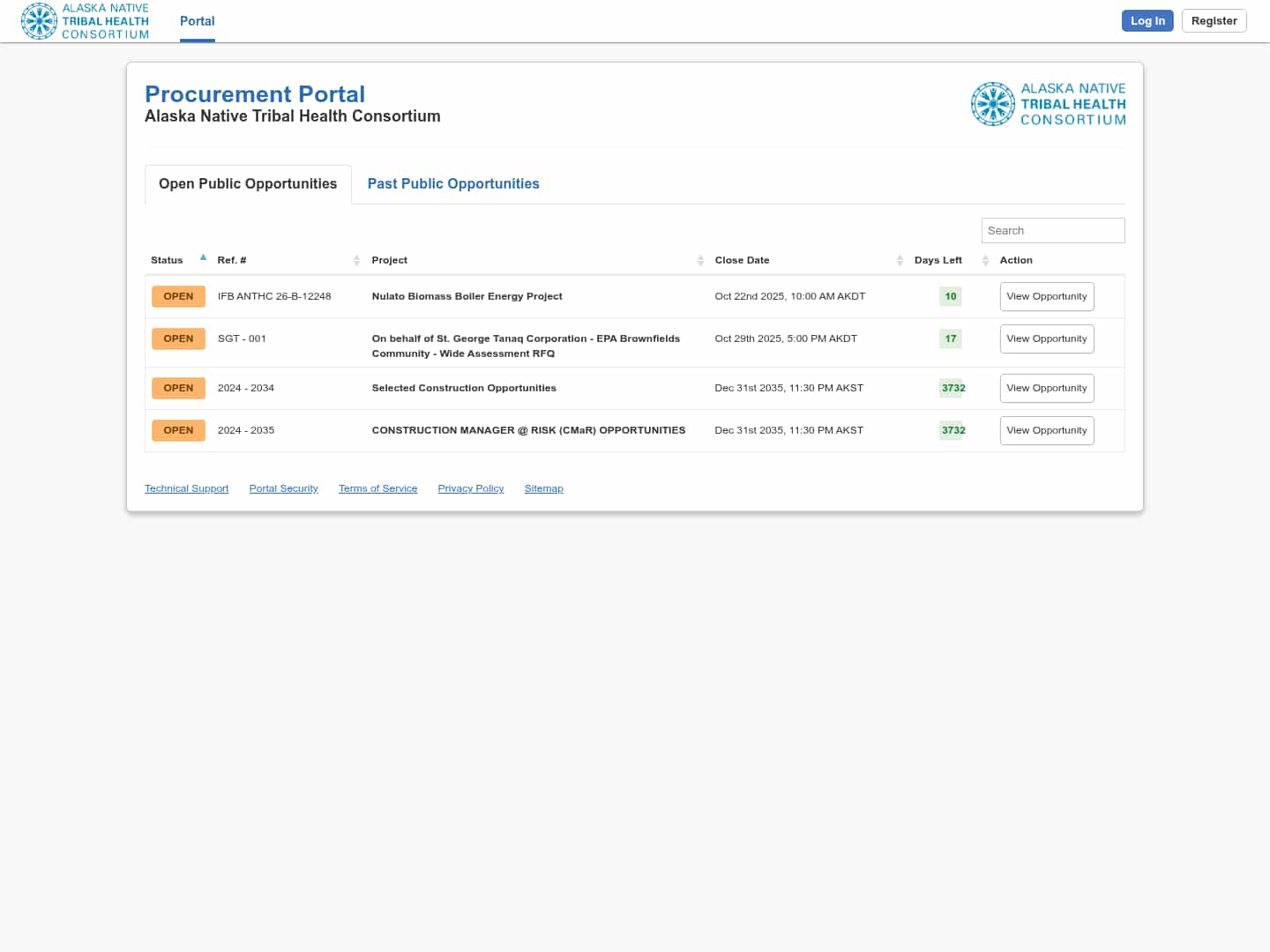Open the Privacy Policy link
1270x952 pixels.
[470, 488]
